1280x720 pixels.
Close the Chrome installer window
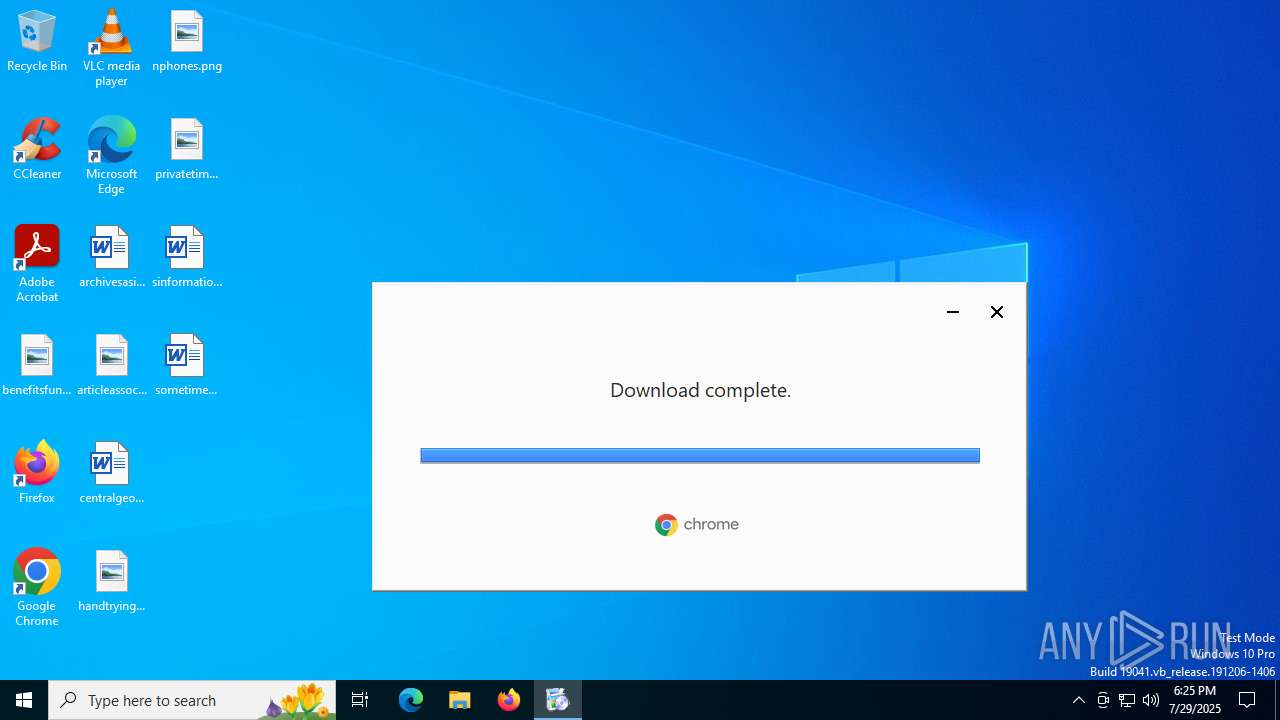(x=997, y=312)
